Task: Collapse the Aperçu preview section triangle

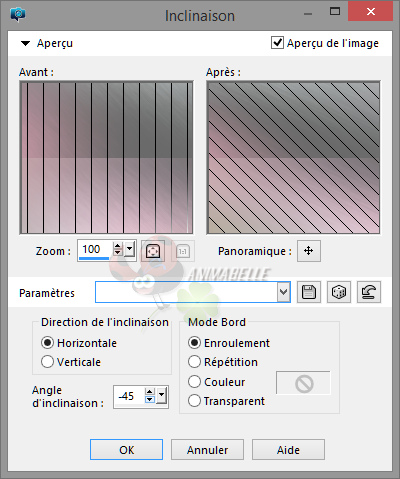Action: [x=25, y=43]
